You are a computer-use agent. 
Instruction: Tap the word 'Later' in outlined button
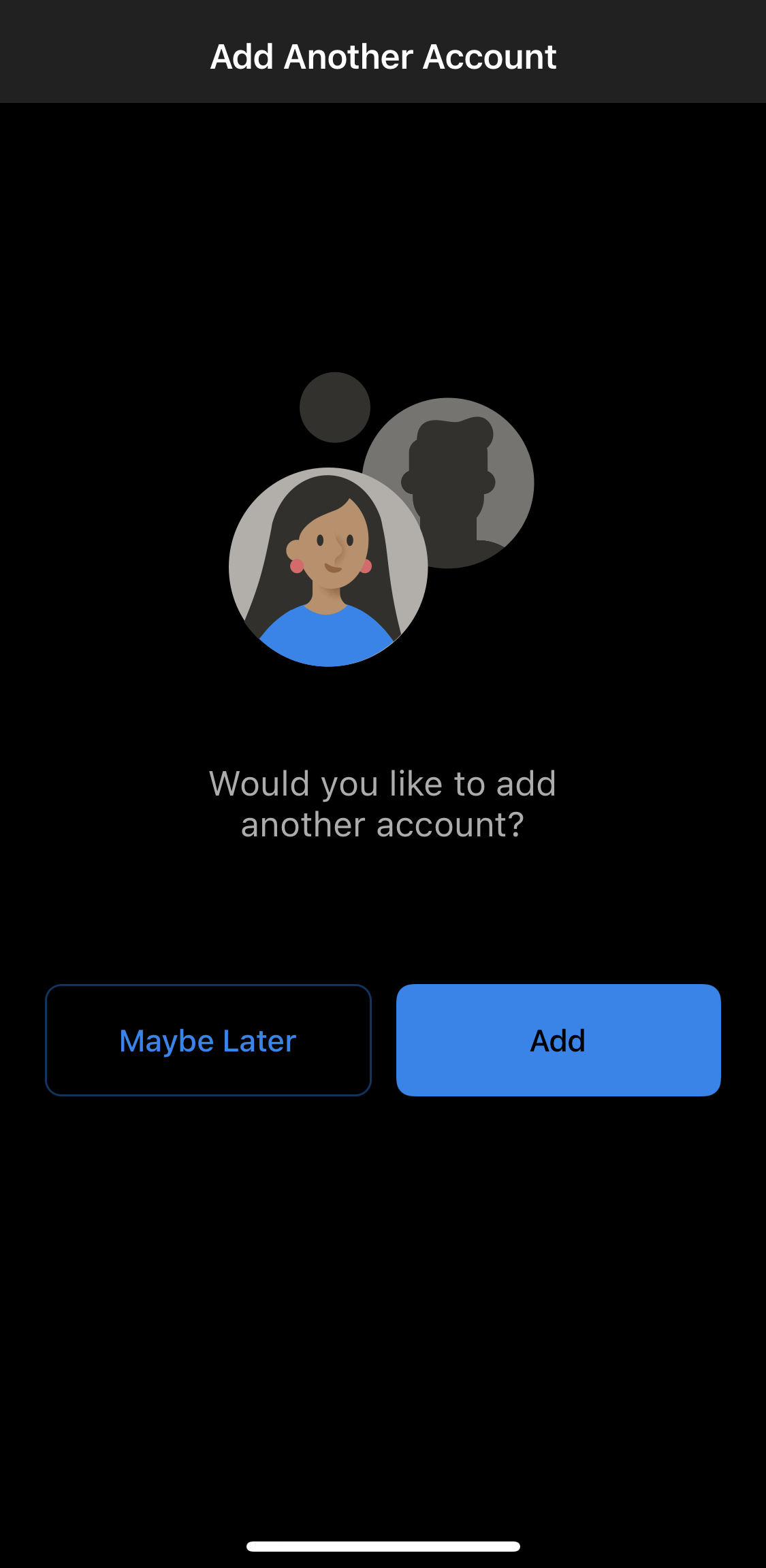(259, 1041)
